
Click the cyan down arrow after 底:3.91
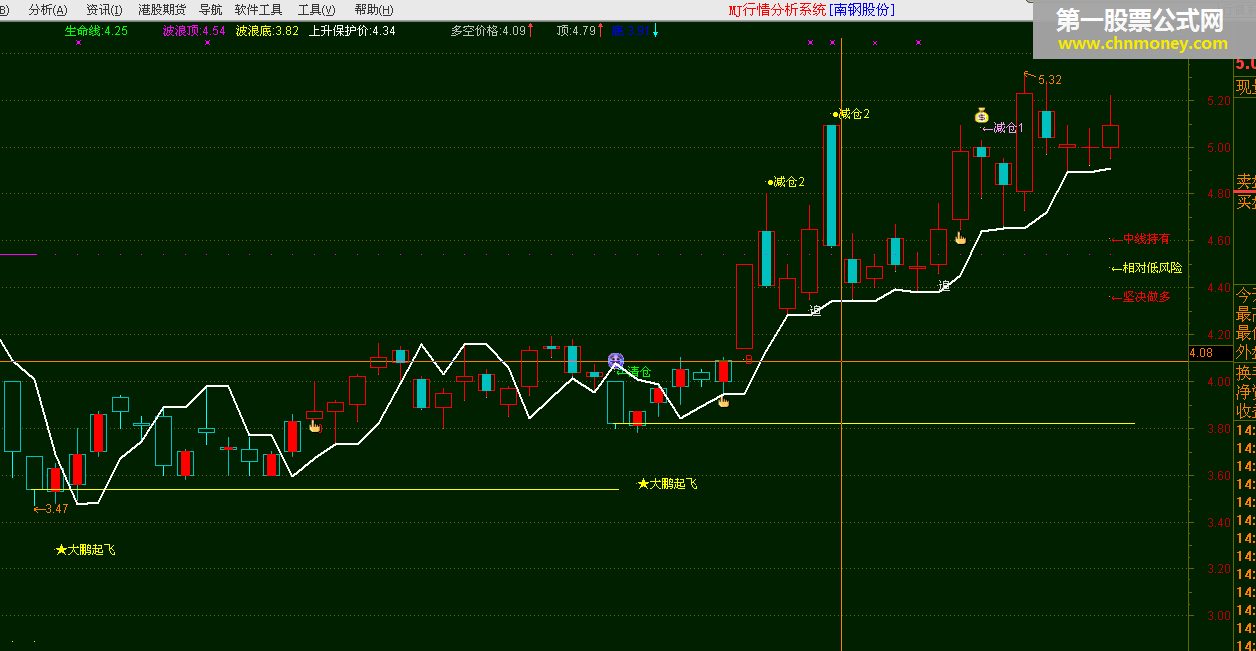pyautogui.click(x=655, y=31)
